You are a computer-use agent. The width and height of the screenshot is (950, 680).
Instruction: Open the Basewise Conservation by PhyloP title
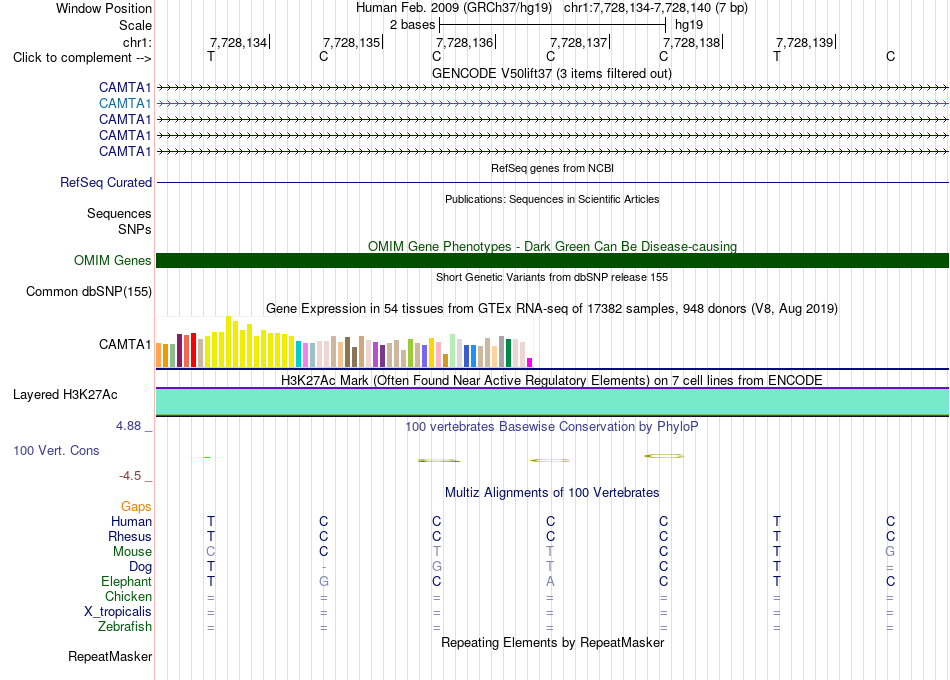pyautogui.click(x=552, y=427)
